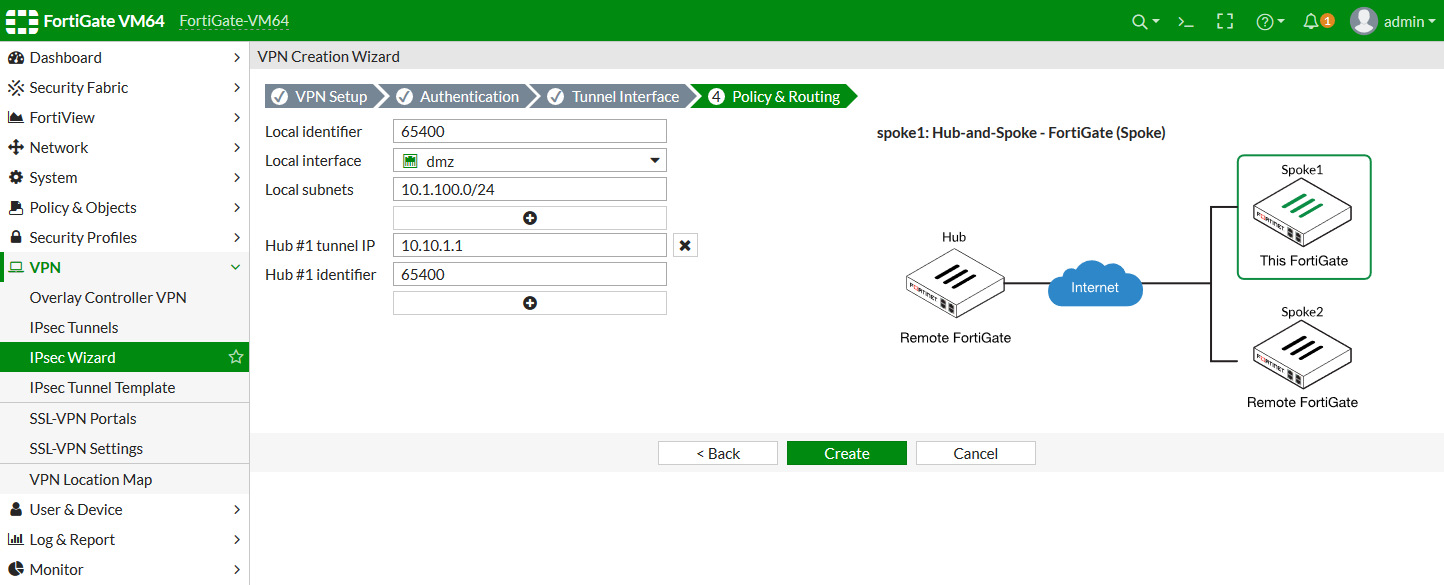Viewport: 1444px width, 585px height.
Task: Click the Hub FortiGate device icon
Action: [x=955, y=282]
